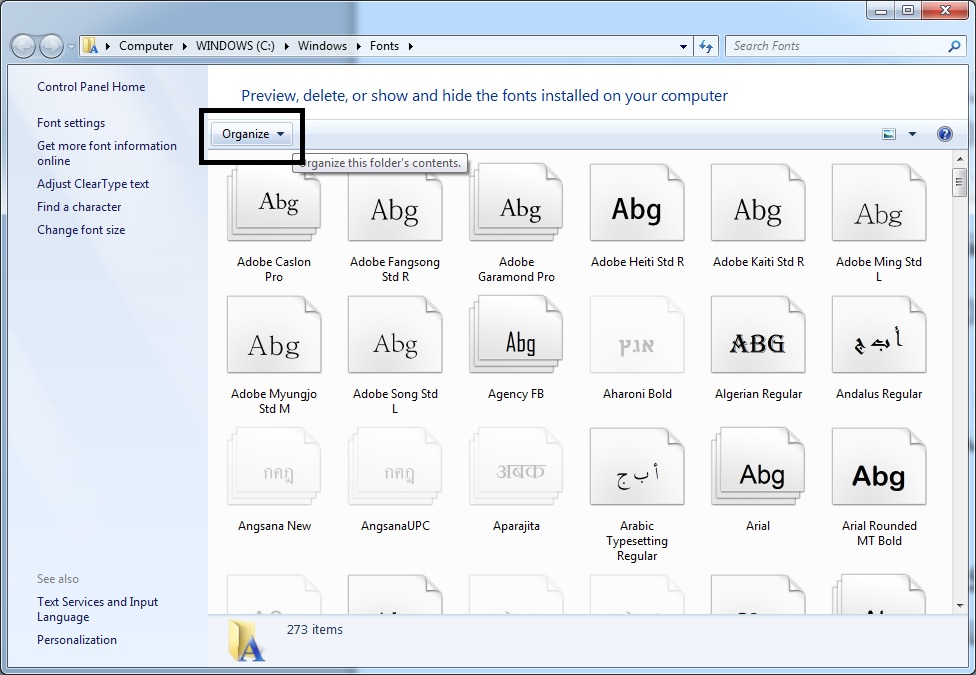Image resolution: width=976 pixels, height=675 pixels.
Task: Click Fonts in the address bar
Action: pos(384,46)
